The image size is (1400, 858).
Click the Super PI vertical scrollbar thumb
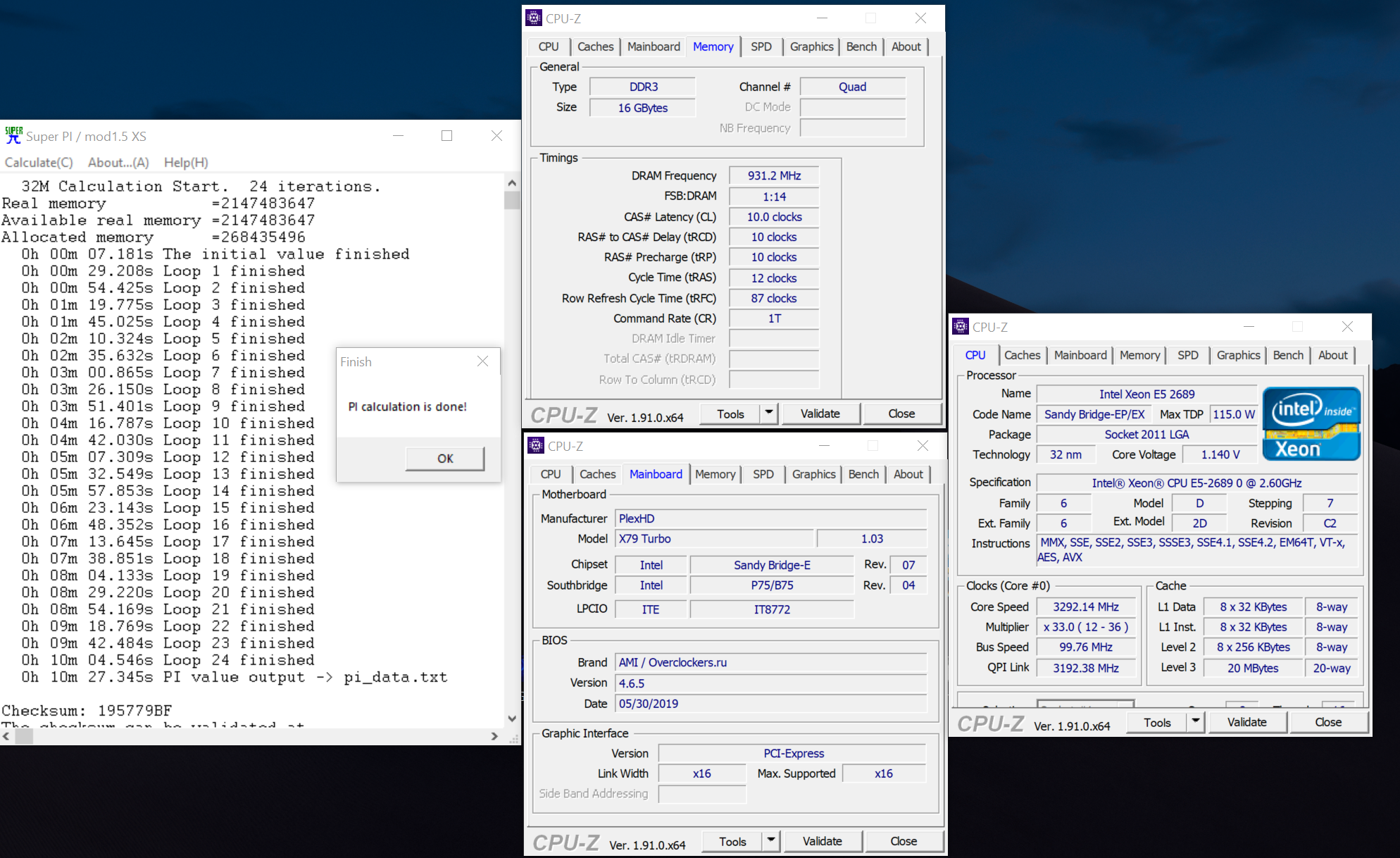[512, 200]
